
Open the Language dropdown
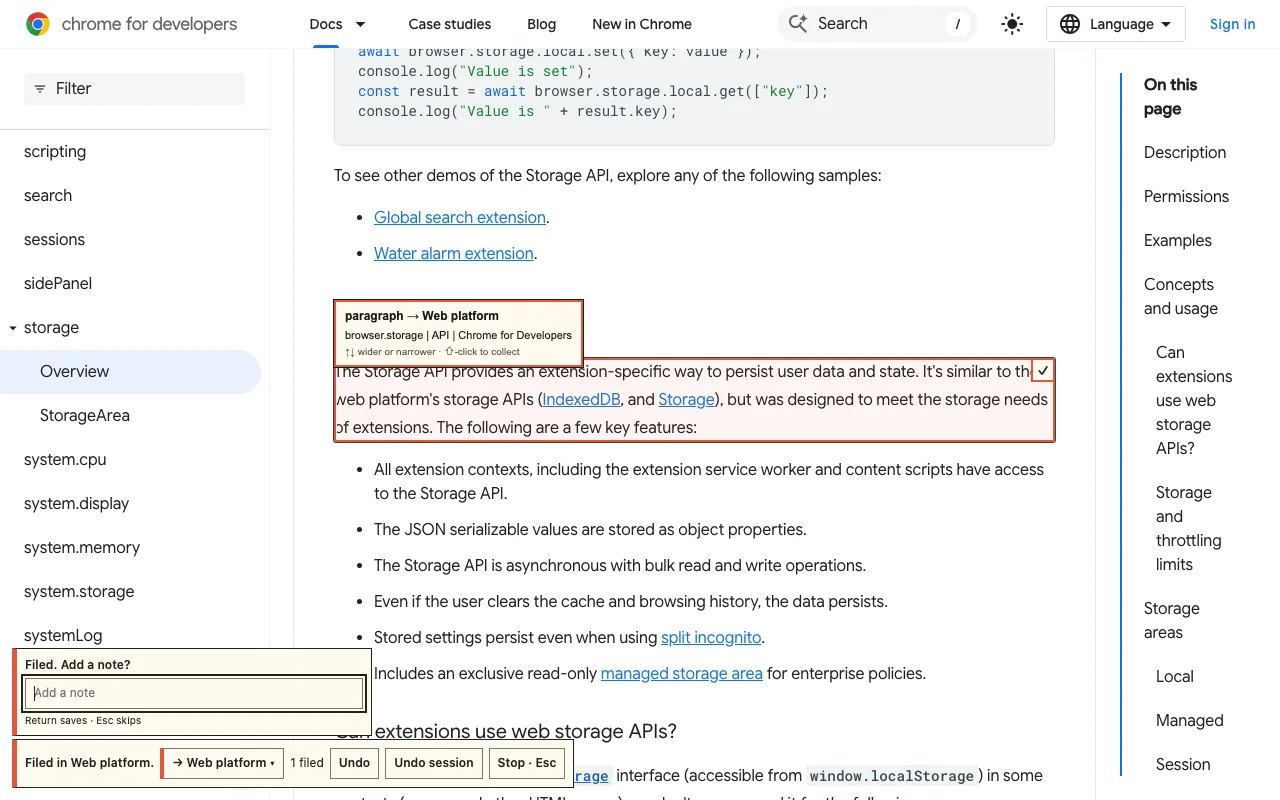[1116, 24]
